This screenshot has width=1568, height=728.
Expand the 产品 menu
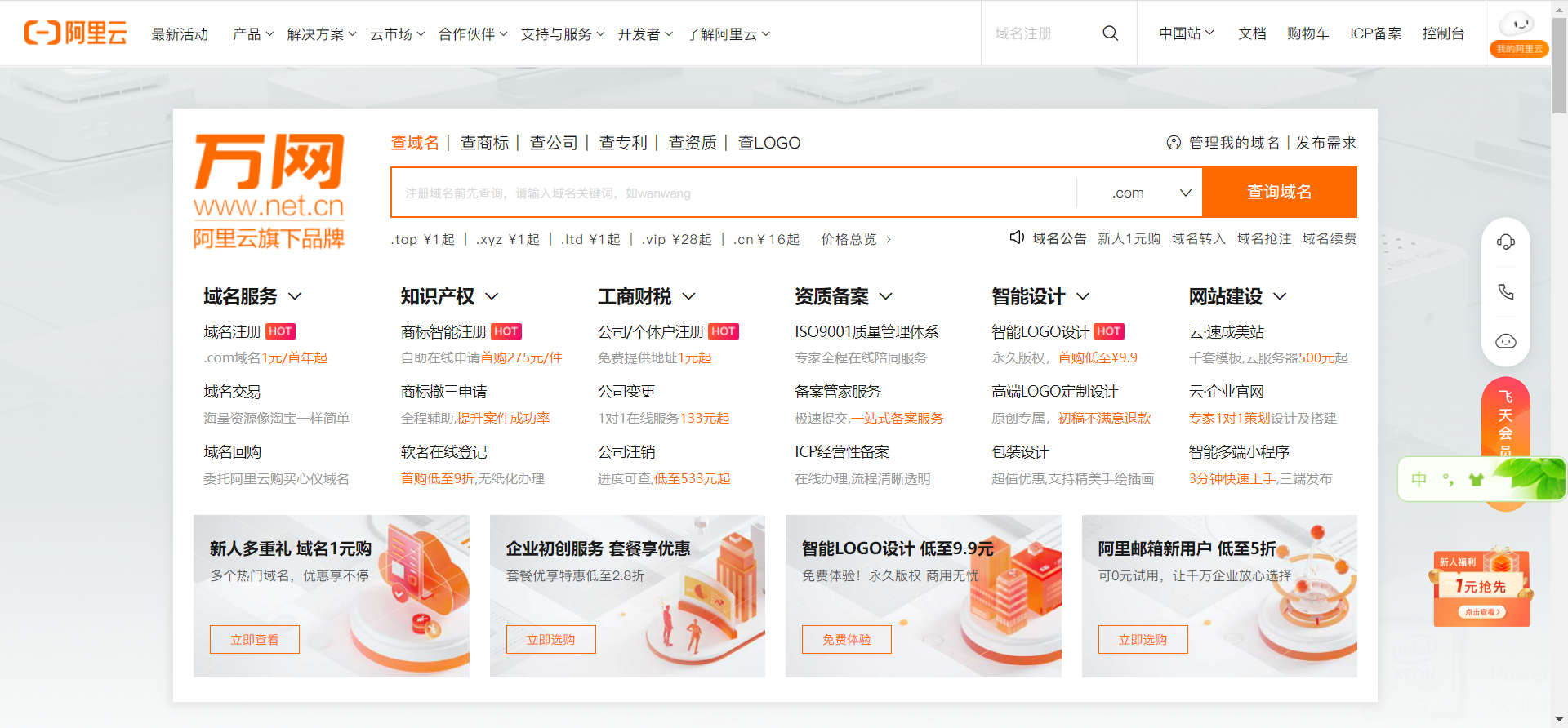[x=252, y=33]
